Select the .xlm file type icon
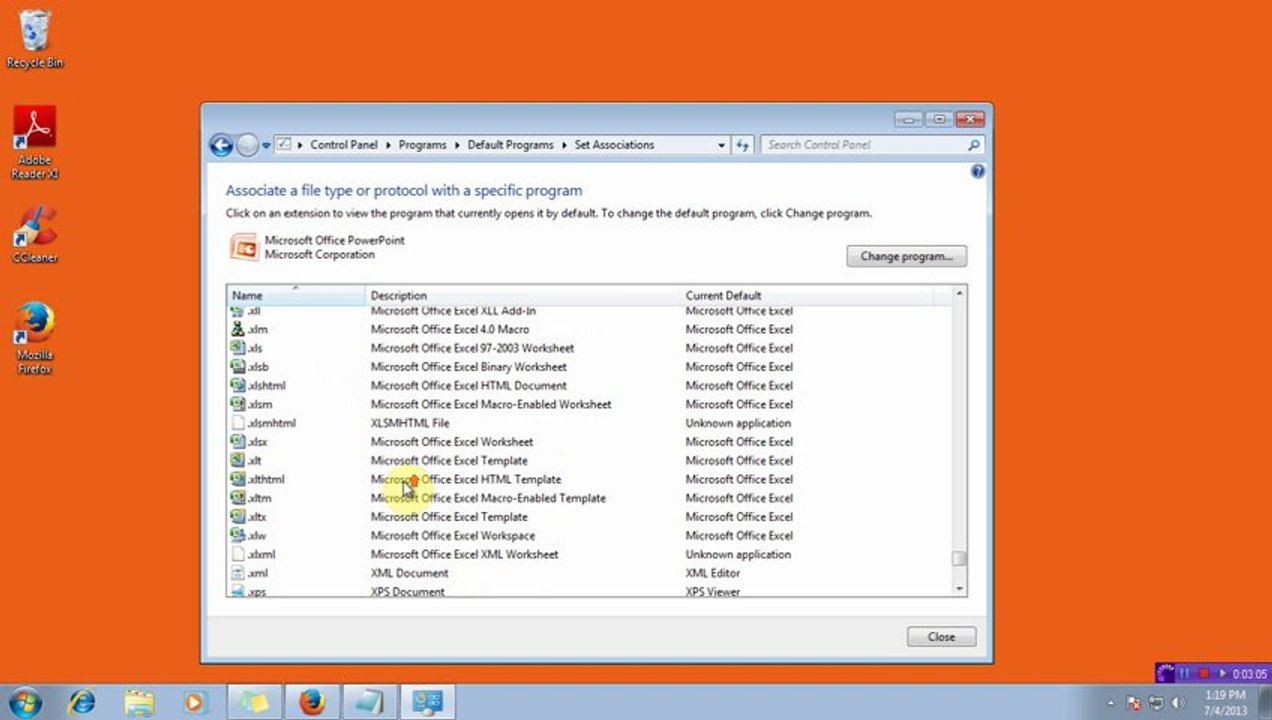 pyautogui.click(x=237, y=329)
